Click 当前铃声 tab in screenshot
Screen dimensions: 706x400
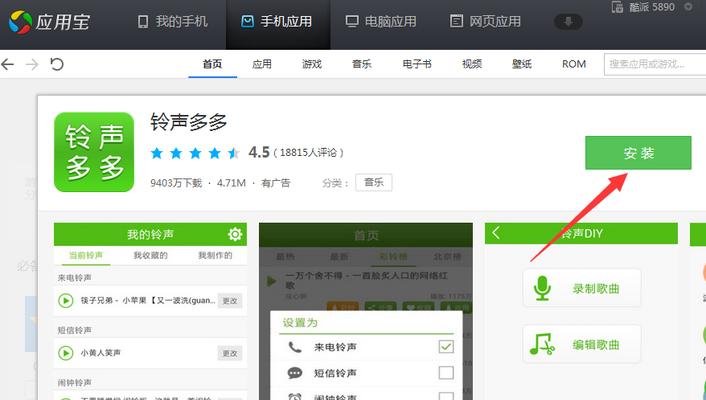[86, 255]
